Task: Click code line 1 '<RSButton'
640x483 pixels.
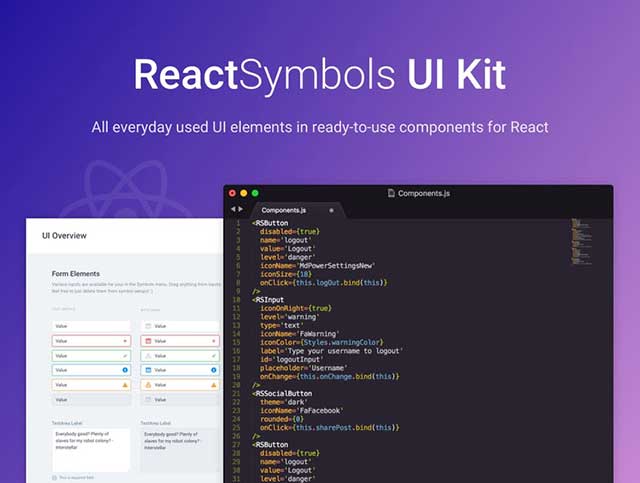Action: pos(270,223)
